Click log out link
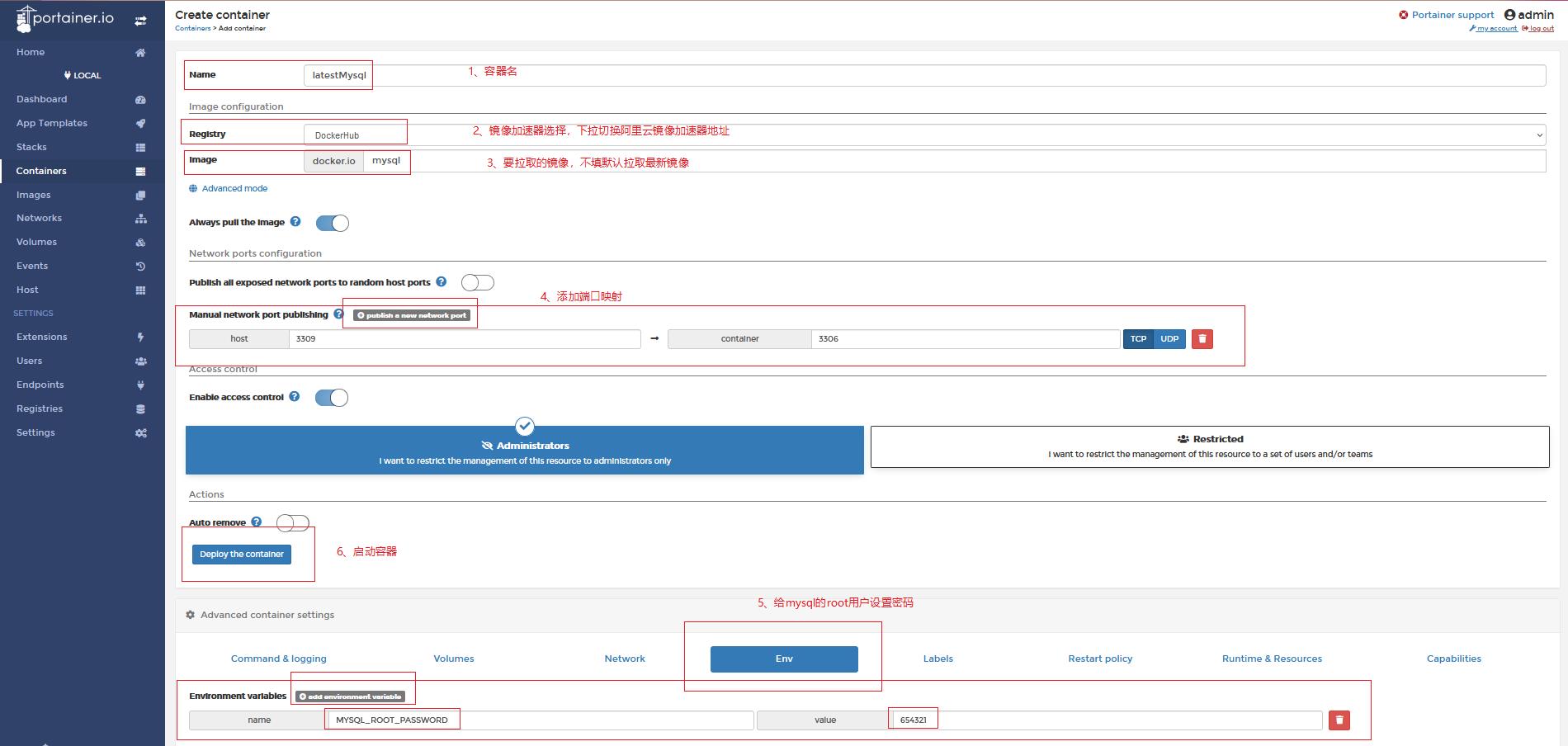Image resolution: width=1568 pixels, height=746 pixels. coord(1537,29)
